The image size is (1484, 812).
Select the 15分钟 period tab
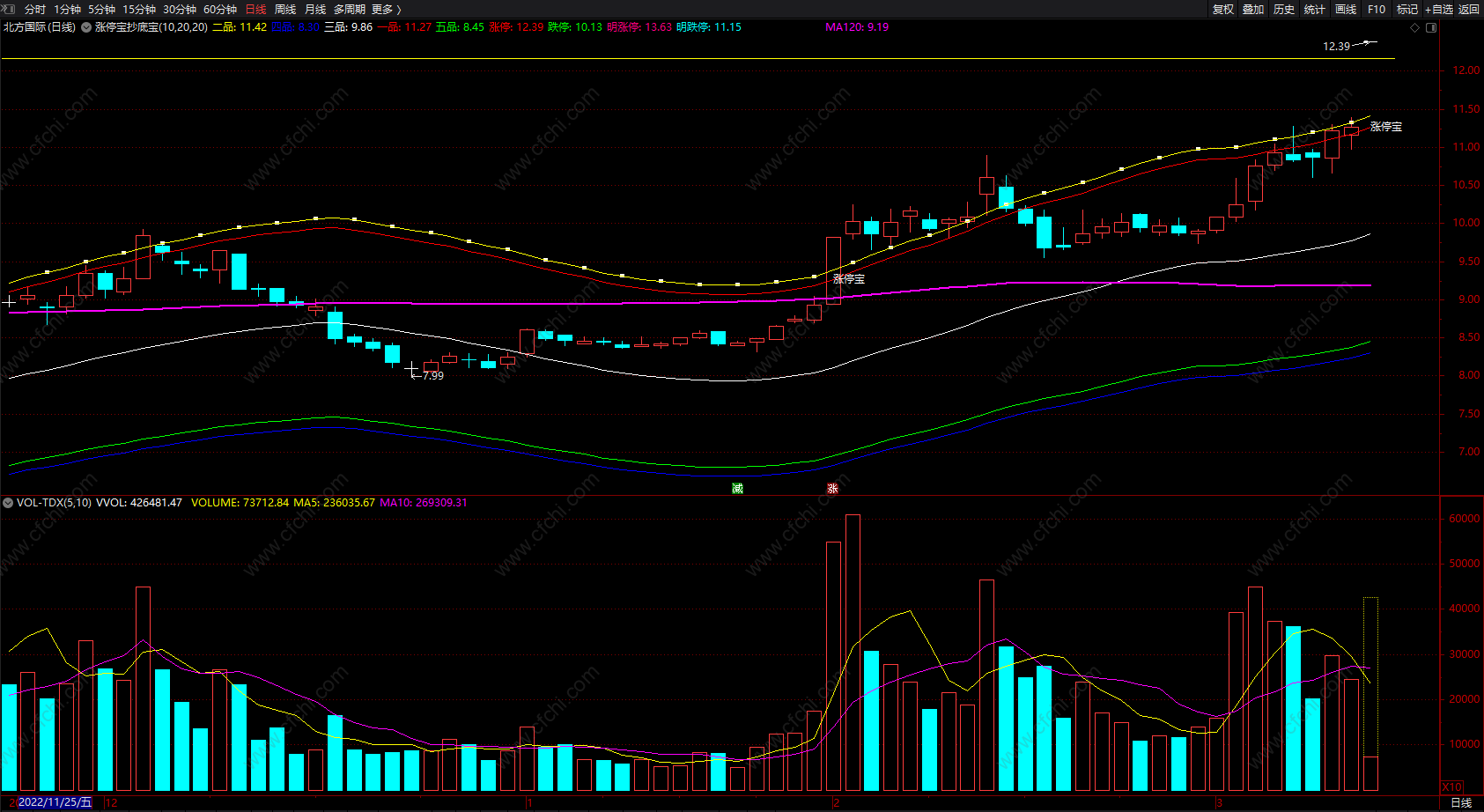click(139, 9)
